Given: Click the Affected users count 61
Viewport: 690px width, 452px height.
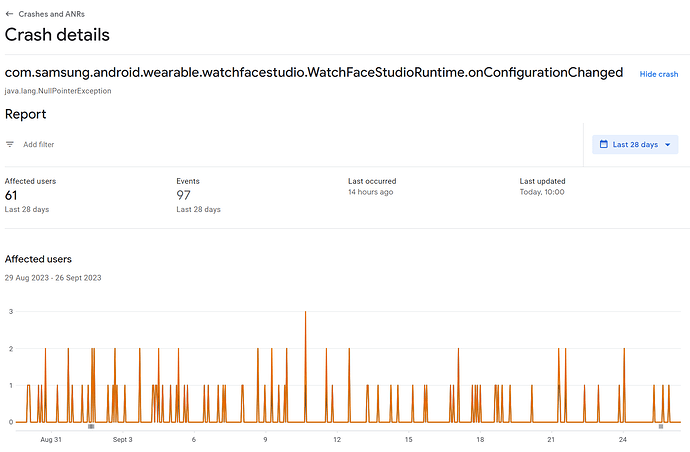Looking at the screenshot, I should (13, 195).
